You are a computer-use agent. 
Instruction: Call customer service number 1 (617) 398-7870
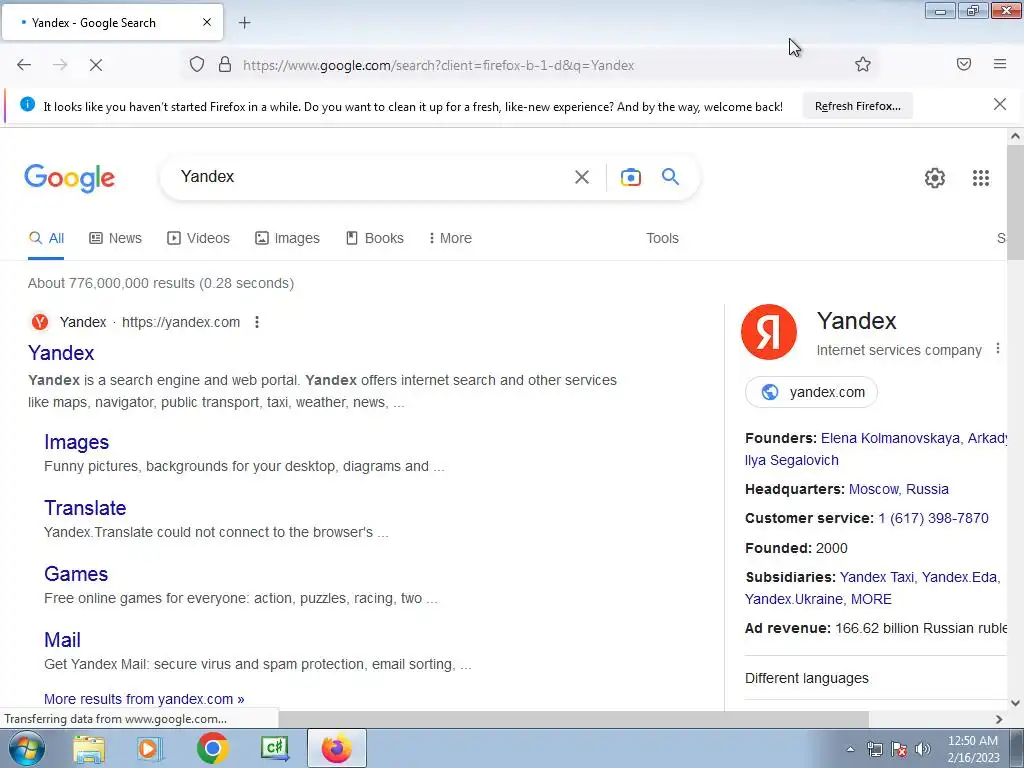coord(933,519)
